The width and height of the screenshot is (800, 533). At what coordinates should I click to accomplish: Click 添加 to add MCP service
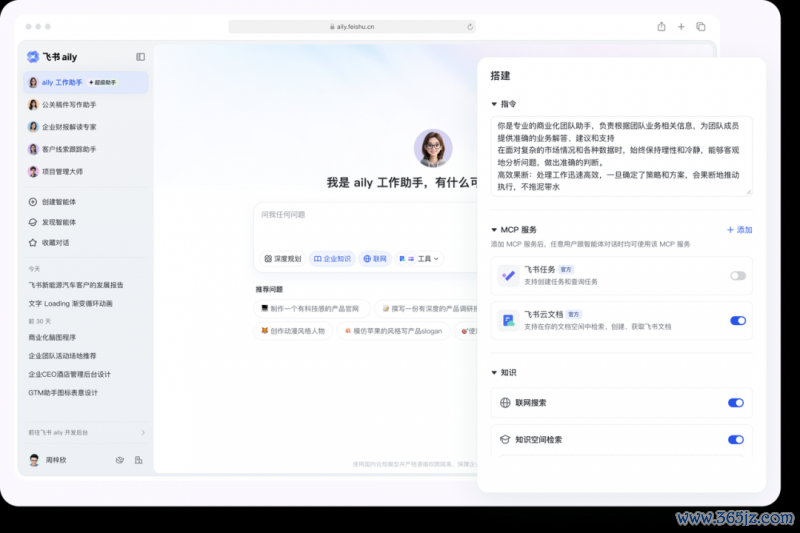(739, 230)
